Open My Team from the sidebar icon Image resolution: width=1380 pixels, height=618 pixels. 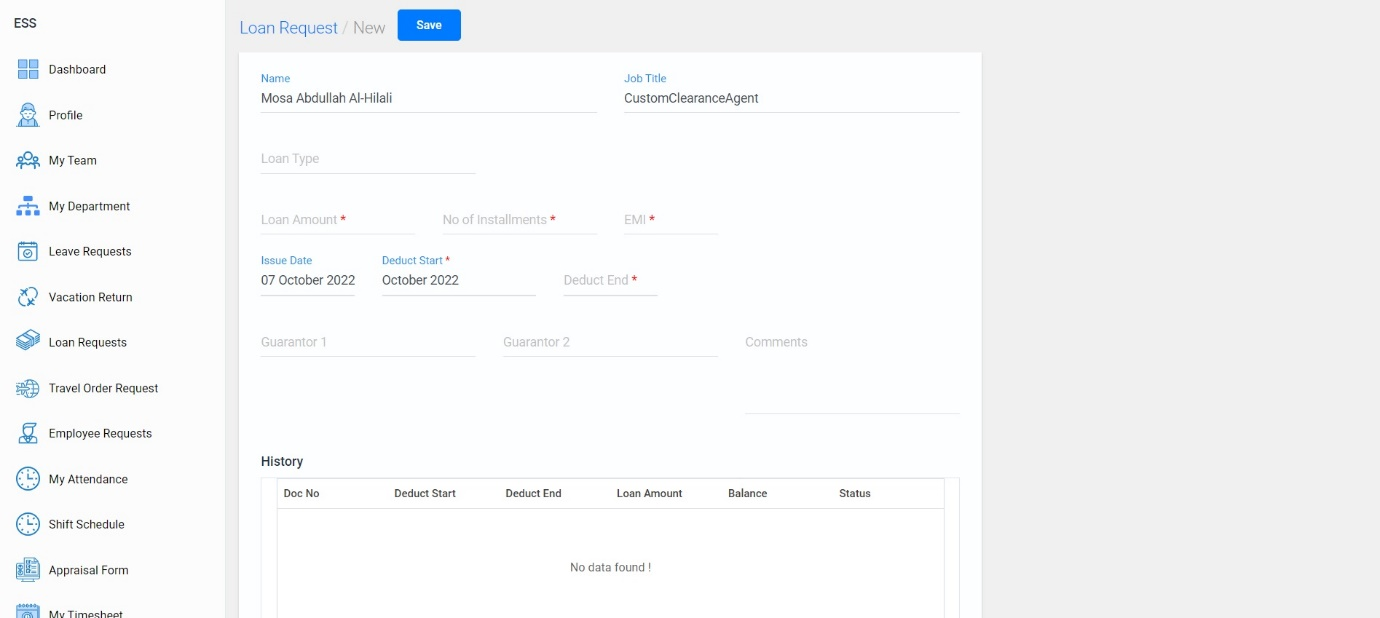coord(29,160)
